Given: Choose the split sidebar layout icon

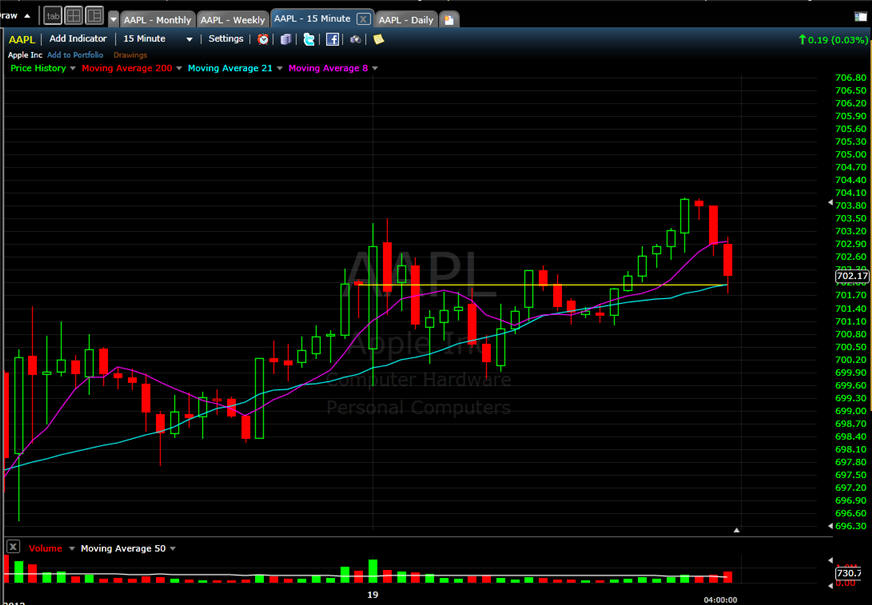Looking at the screenshot, I should coord(94,15).
